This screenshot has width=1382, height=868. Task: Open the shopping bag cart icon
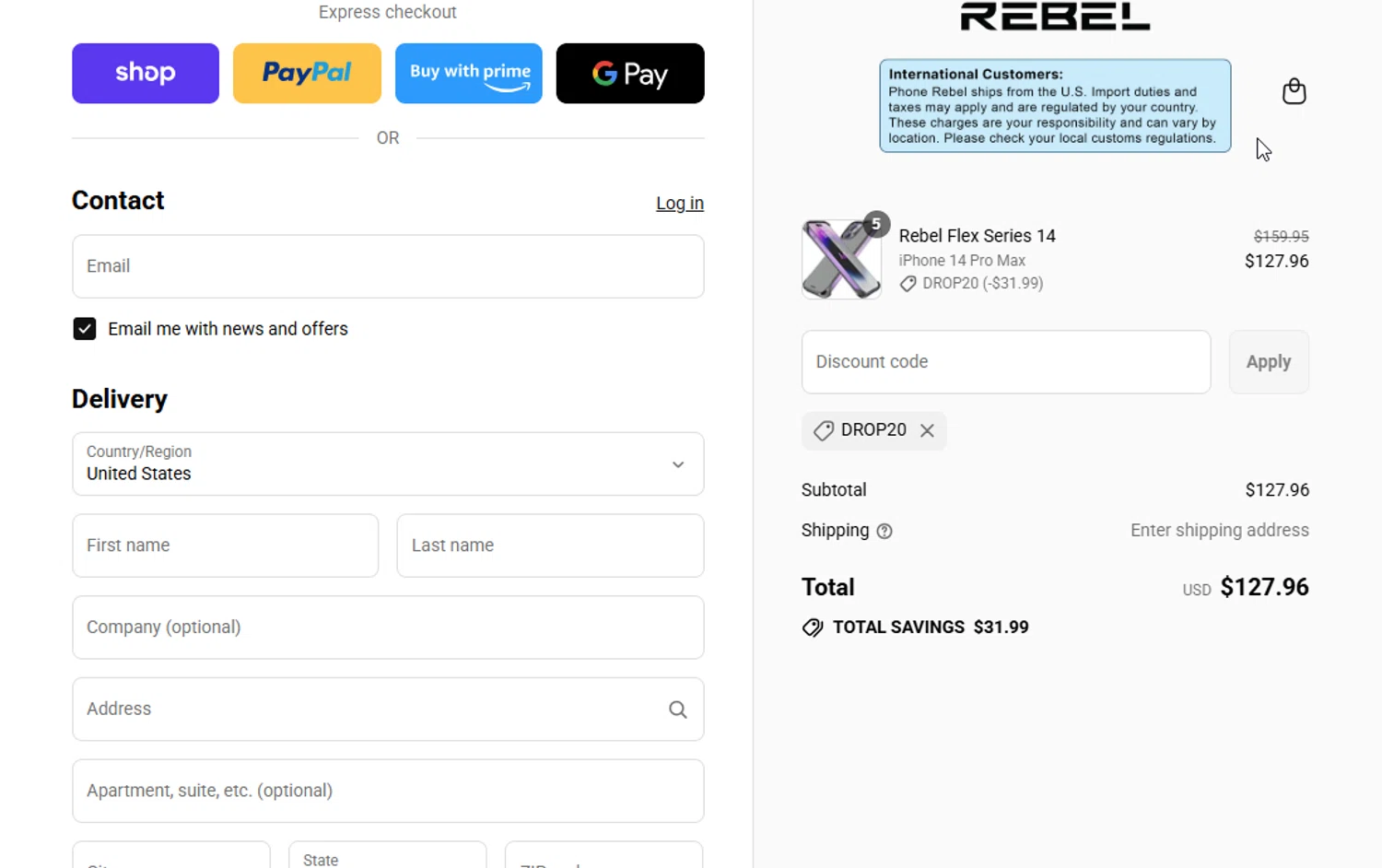point(1294,91)
